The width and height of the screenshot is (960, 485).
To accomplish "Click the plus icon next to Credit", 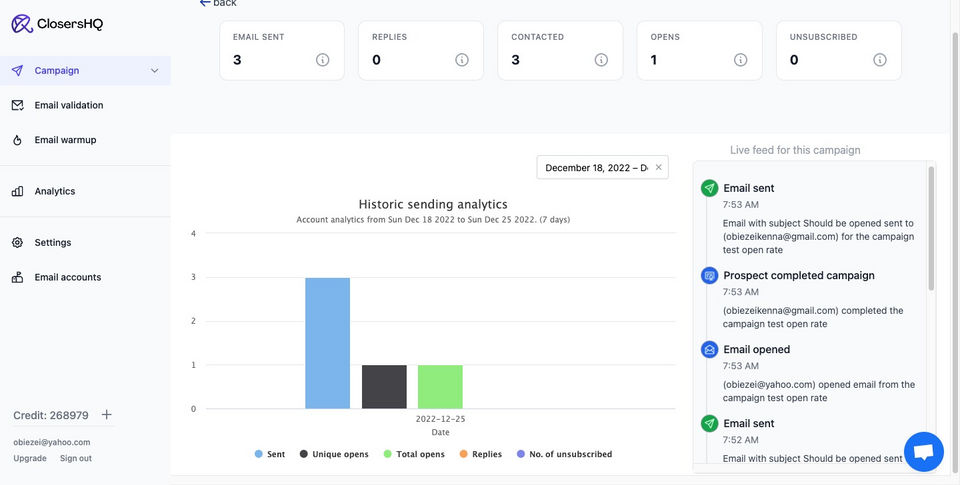I will pyautogui.click(x=107, y=415).
